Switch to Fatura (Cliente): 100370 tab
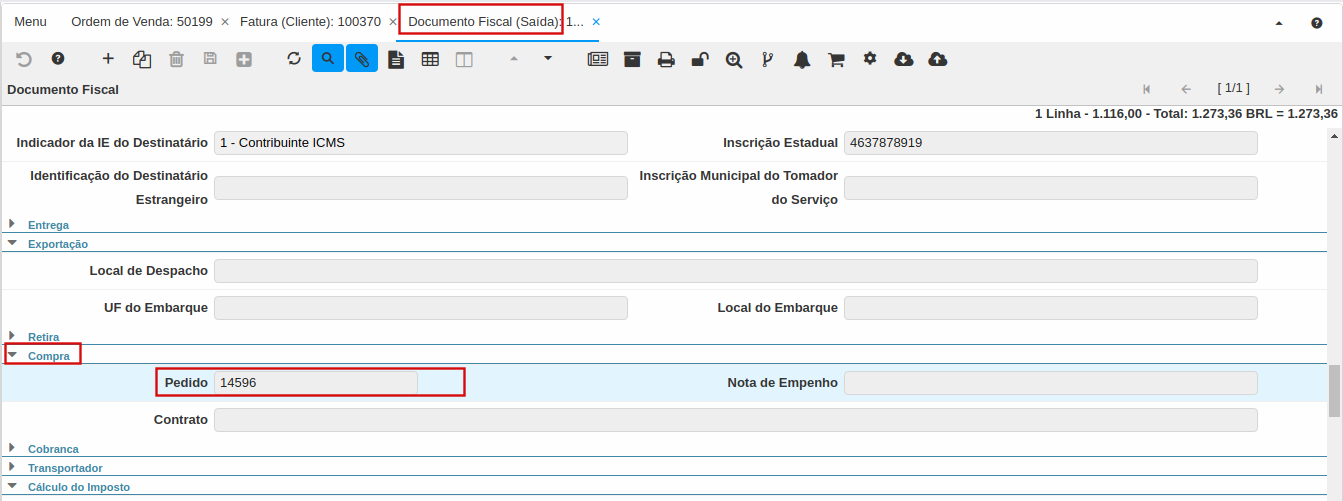 310,21
